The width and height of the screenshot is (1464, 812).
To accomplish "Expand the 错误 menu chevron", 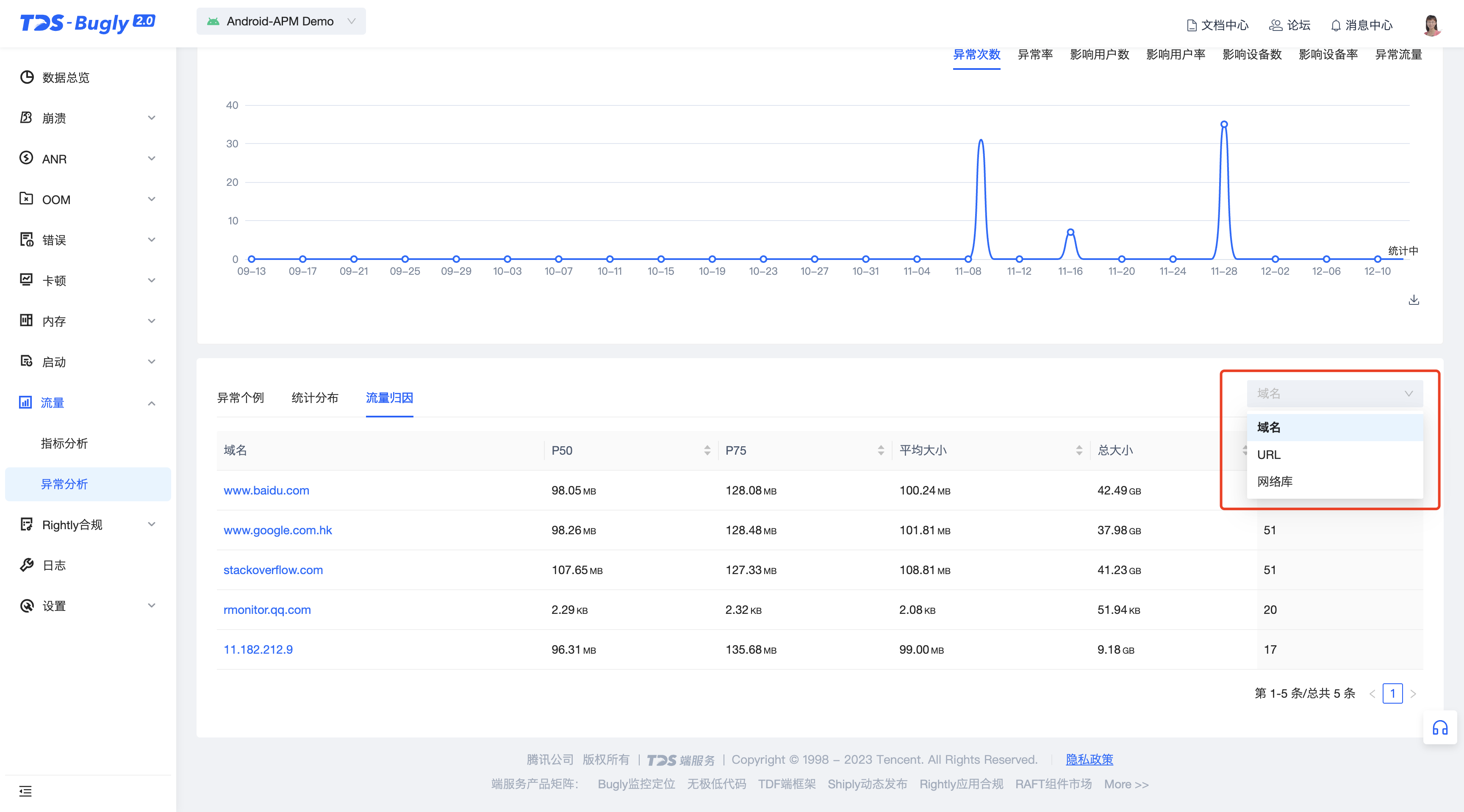I will tap(152, 240).
